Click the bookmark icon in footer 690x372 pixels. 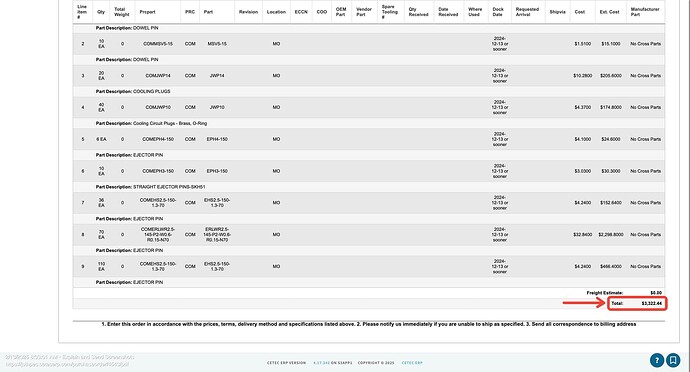coord(673,360)
